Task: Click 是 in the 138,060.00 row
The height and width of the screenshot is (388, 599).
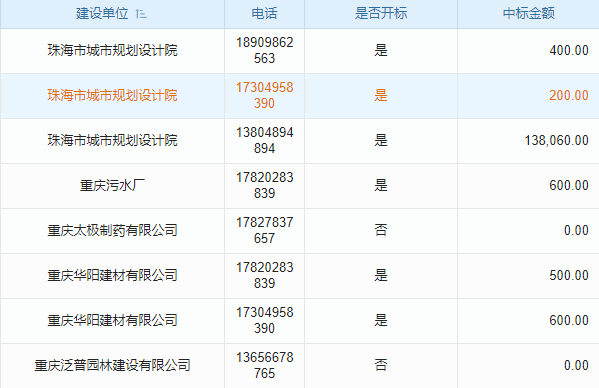Action: [381, 141]
